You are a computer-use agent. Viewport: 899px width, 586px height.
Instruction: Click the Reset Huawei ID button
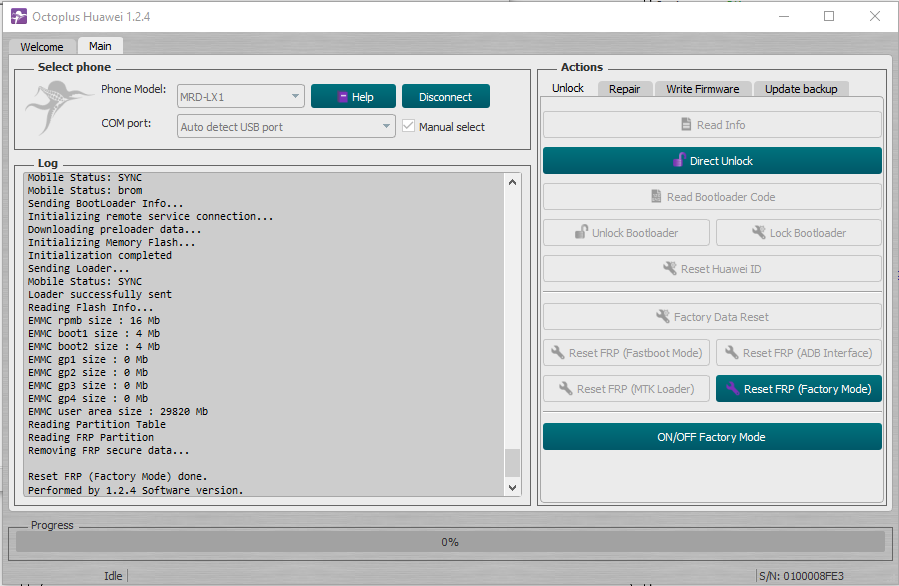coord(712,268)
